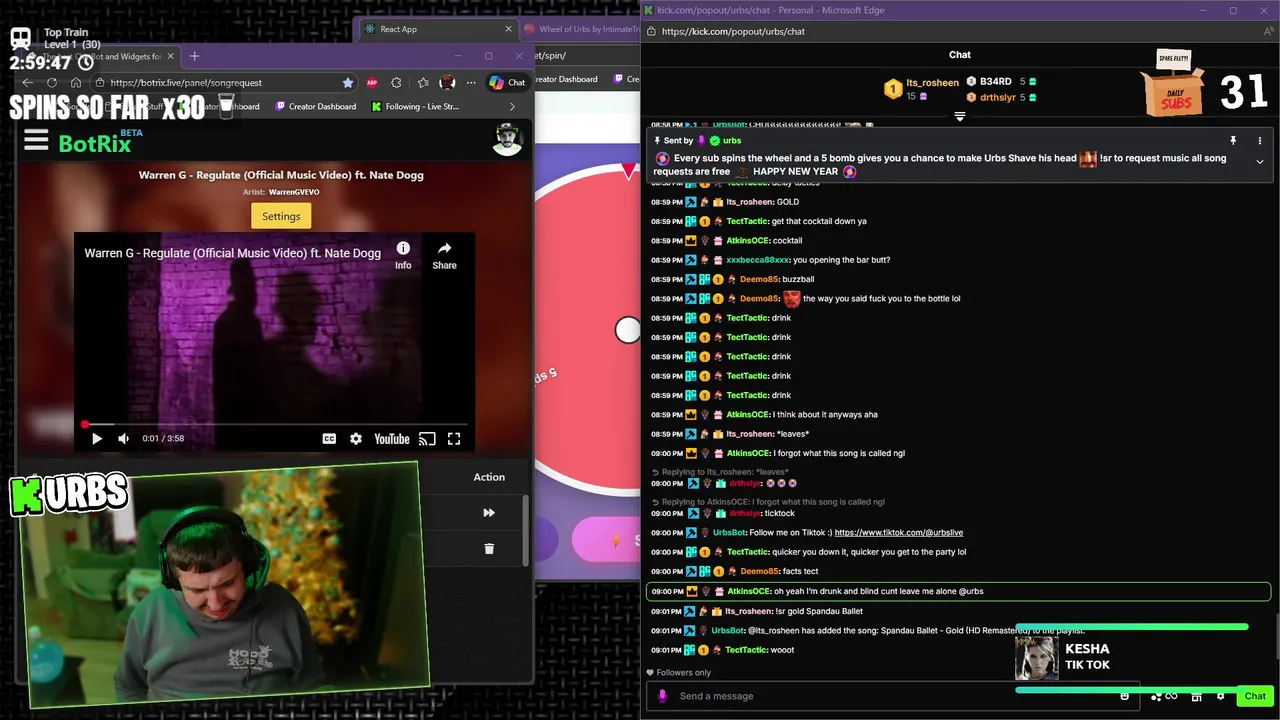Expand bookmarks bar overflow chevron
The image size is (1280, 720).
point(512,106)
